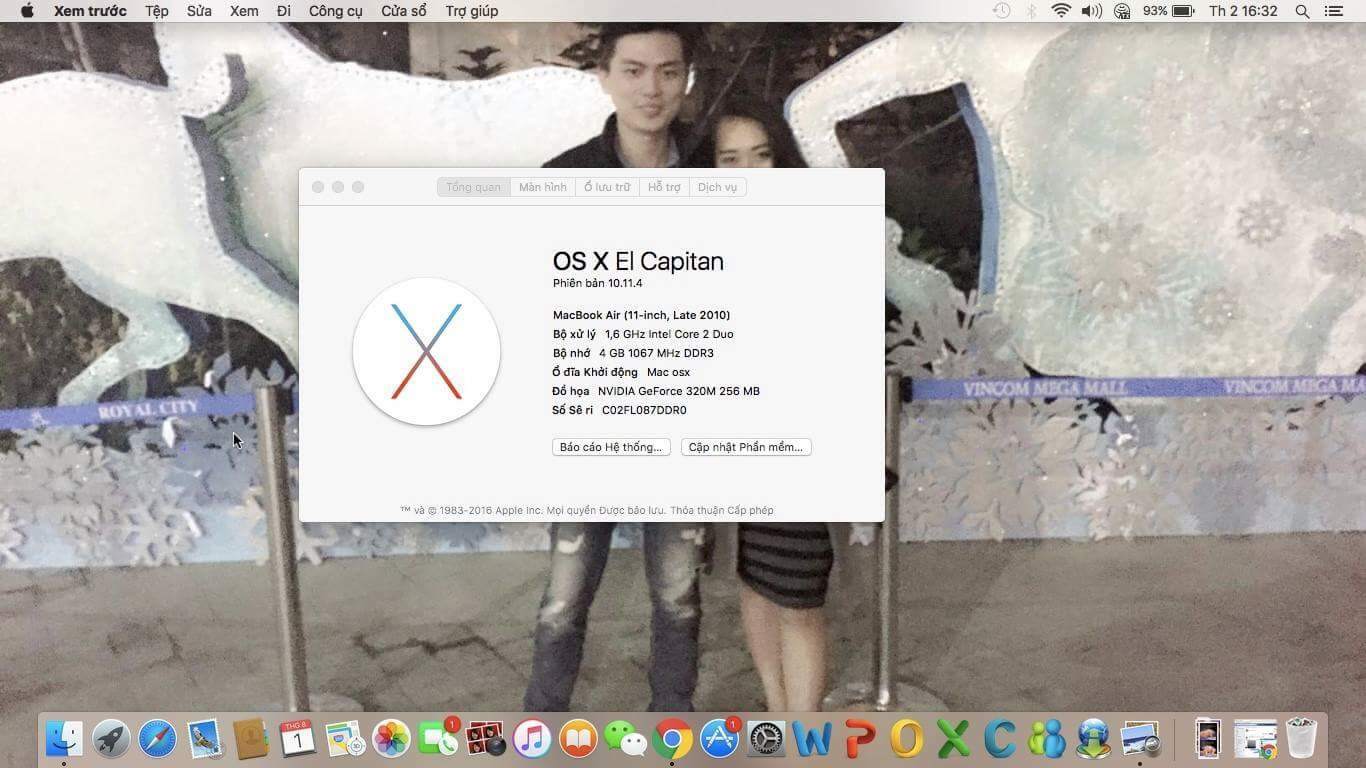The height and width of the screenshot is (768, 1366).
Task: Open Thỏa thuận Cấp phép link
Action: pos(721,510)
